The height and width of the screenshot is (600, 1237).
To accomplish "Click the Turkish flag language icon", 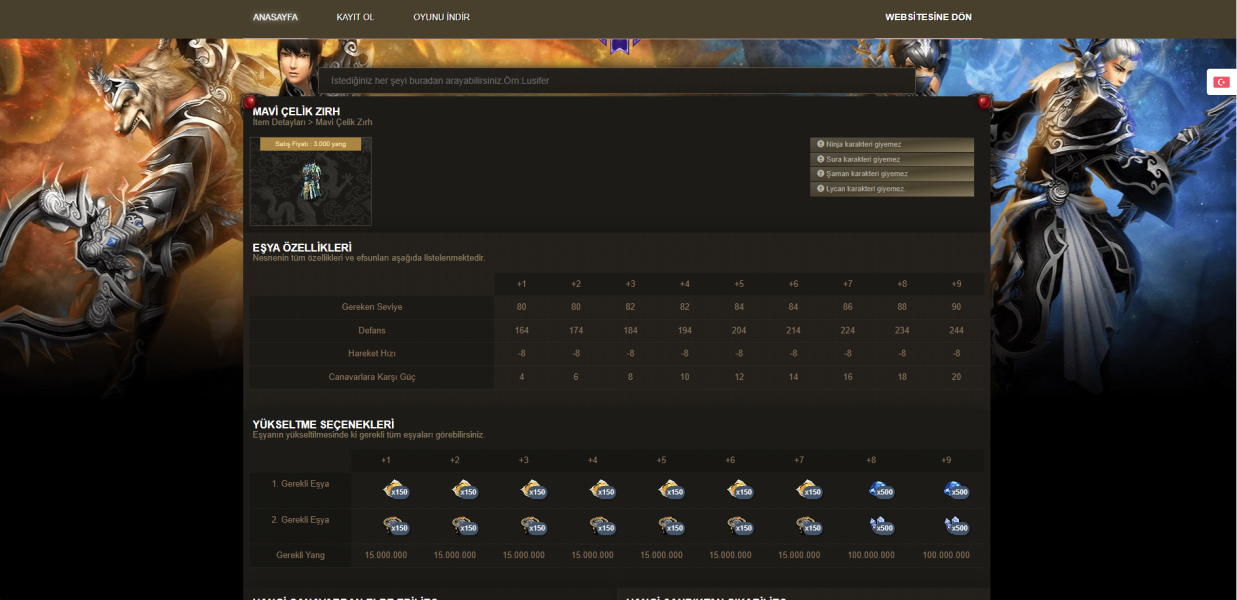I will click(1221, 82).
